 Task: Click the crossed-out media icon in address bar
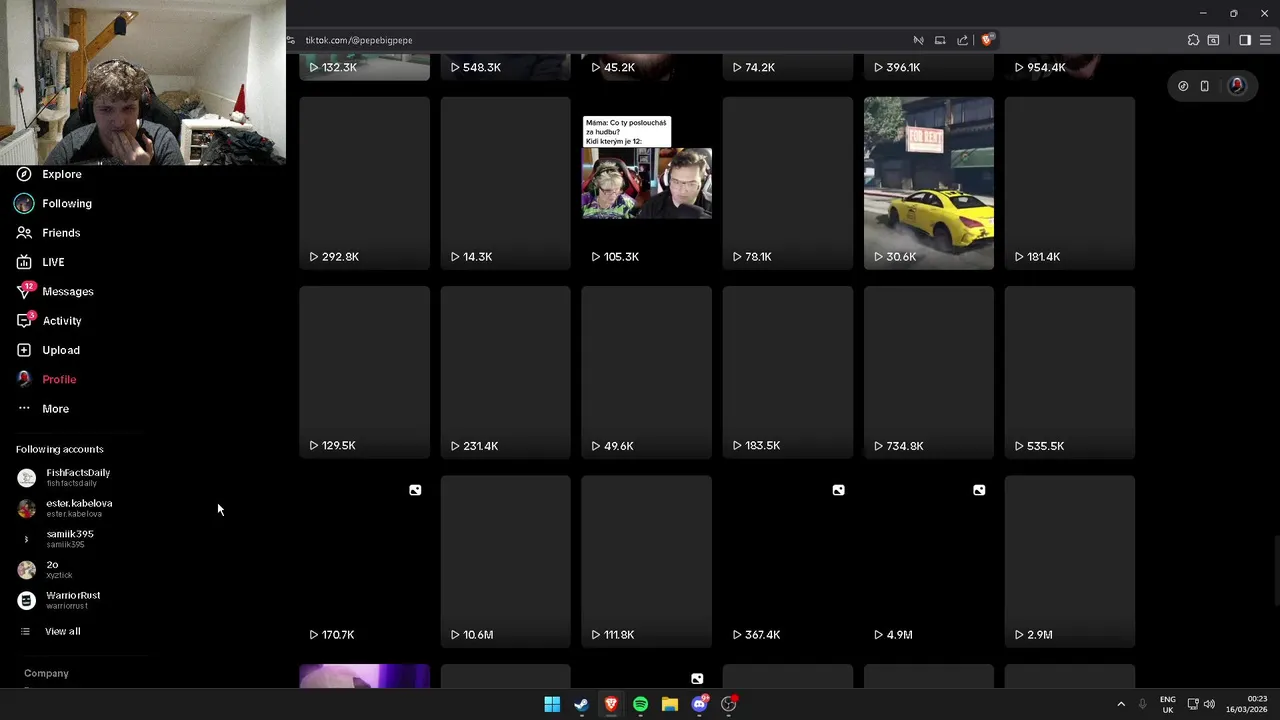pos(918,40)
